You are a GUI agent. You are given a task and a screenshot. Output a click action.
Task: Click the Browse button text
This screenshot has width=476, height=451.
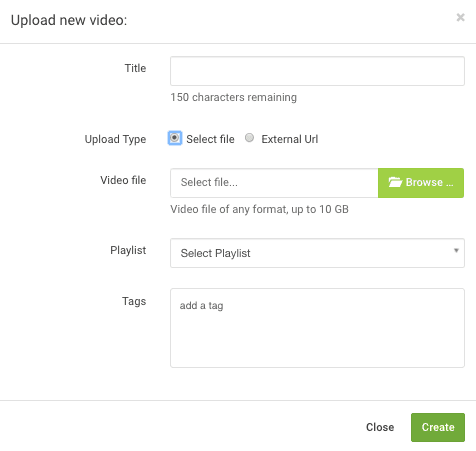tap(429, 182)
